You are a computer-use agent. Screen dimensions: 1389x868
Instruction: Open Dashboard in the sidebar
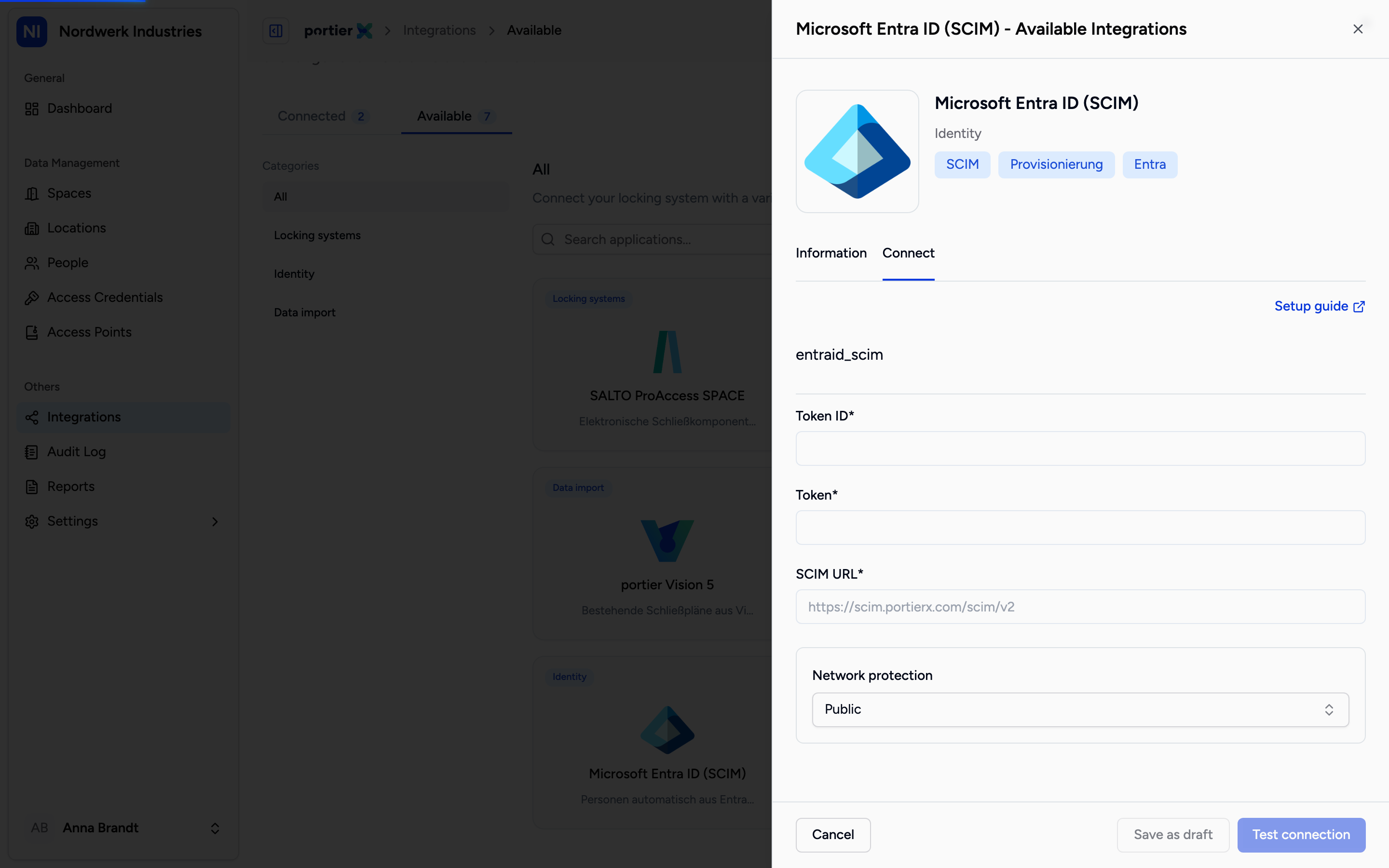(123, 108)
